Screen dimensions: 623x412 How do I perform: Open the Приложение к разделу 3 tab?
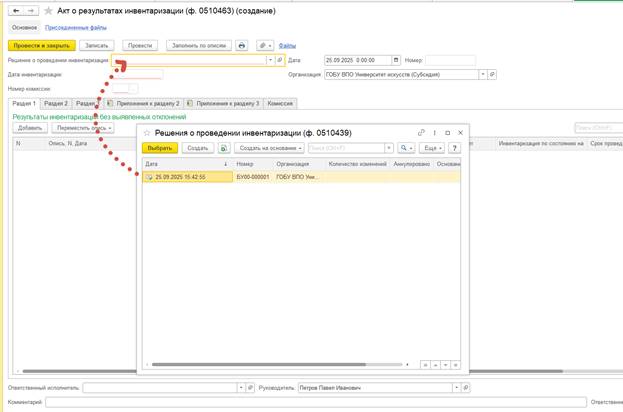[223, 104]
